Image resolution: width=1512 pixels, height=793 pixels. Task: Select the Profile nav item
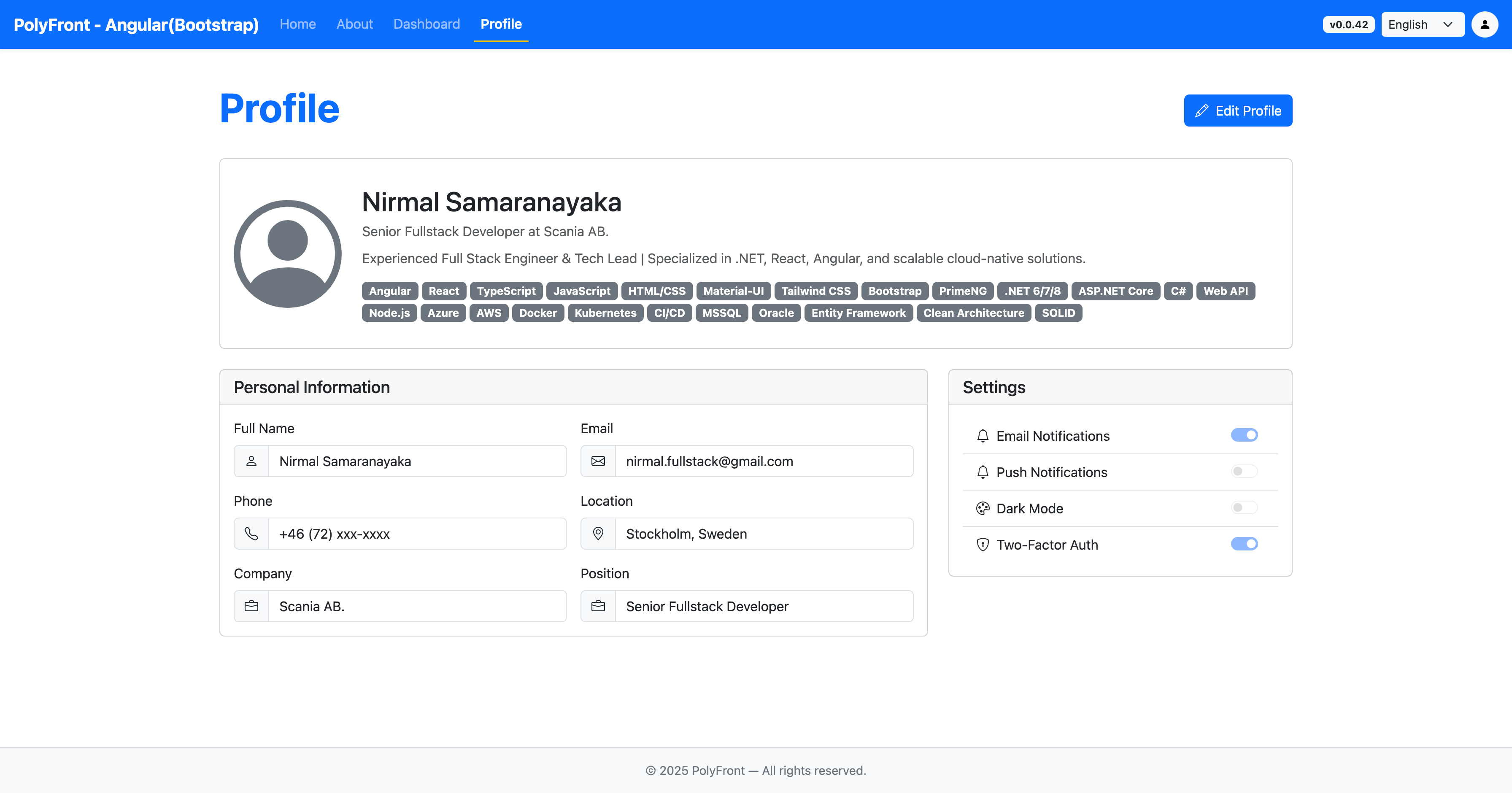(x=501, y=24)
